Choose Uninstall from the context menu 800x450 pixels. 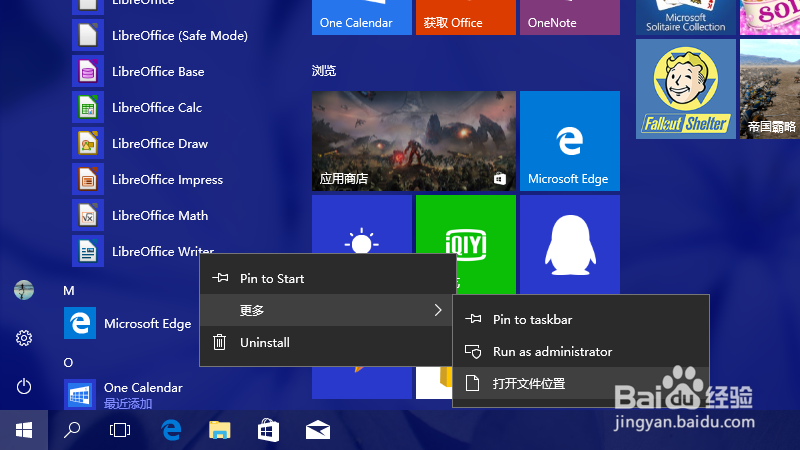coord(328,342)
